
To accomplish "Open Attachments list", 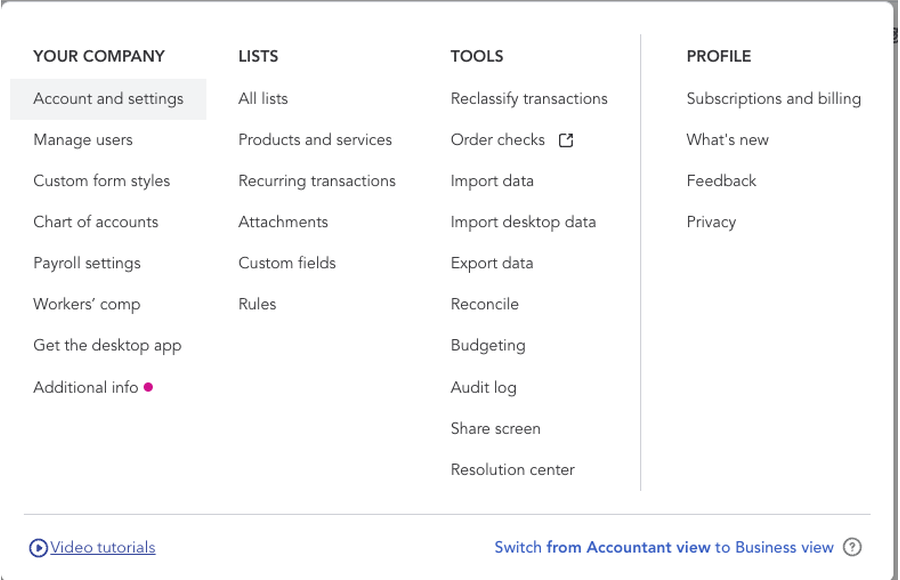I will click(x=283, y=222).
